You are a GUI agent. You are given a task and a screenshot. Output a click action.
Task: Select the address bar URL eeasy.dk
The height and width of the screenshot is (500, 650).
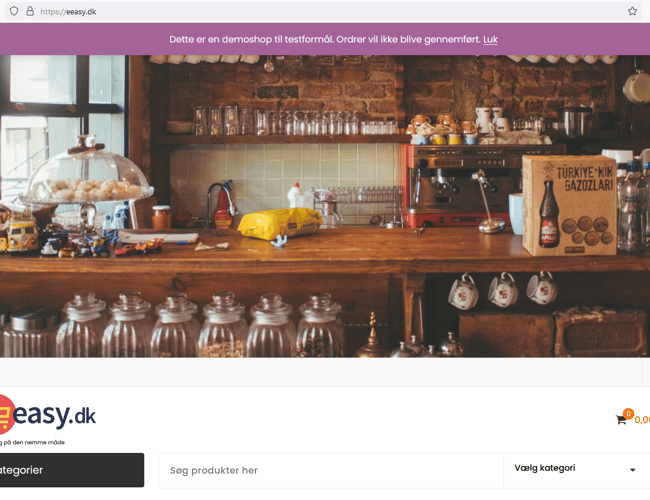(68, 12)
